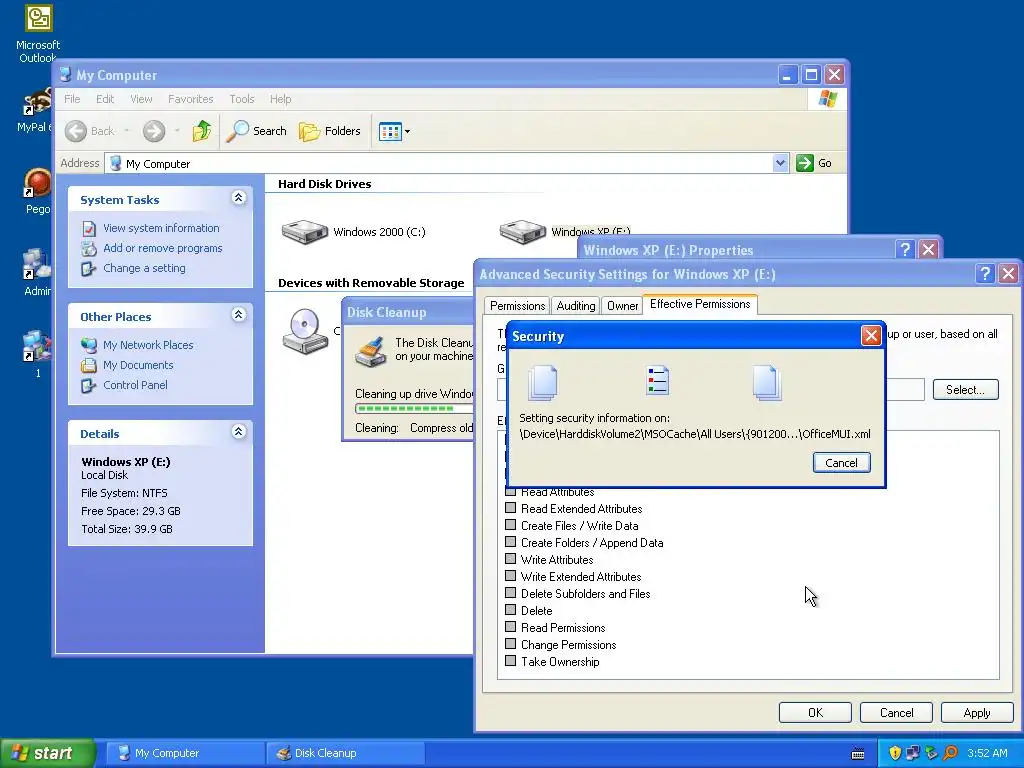Click the Select... button

[965, 390]
